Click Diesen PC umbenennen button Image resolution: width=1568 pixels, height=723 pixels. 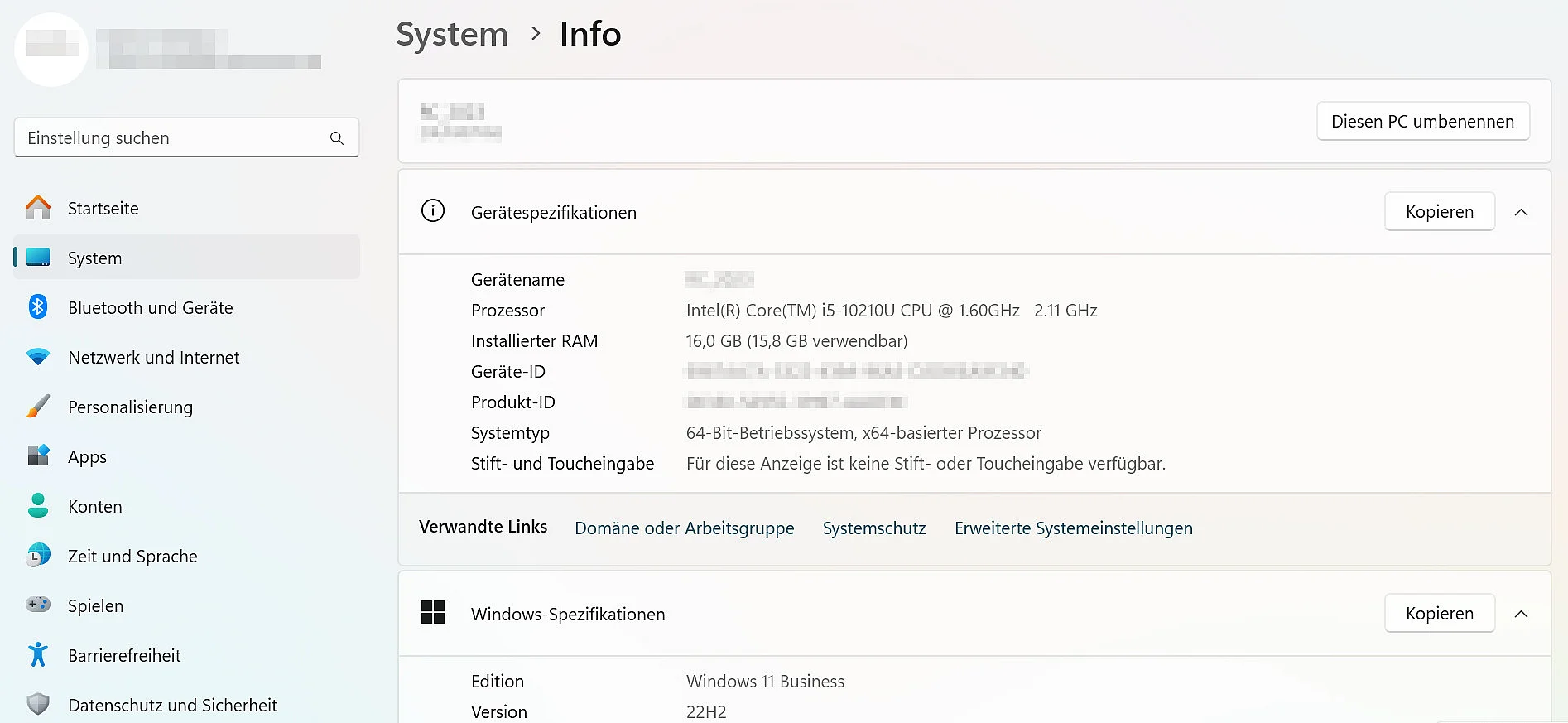click(x=1422, y=122)
